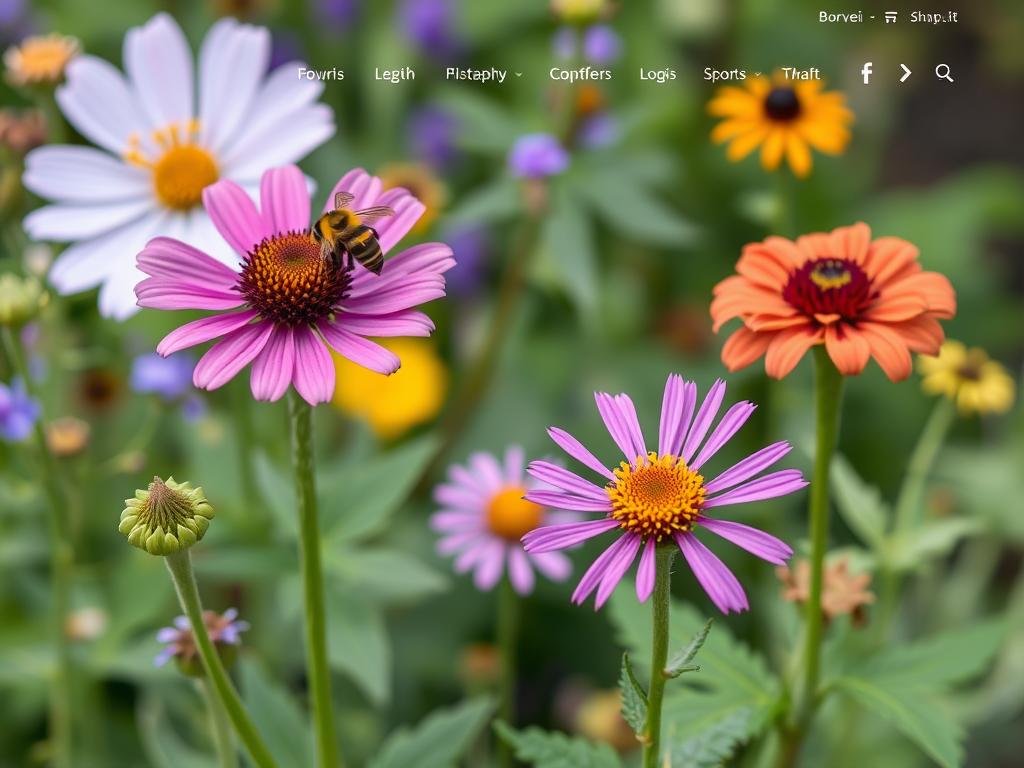Open the Plstaphy menu item
The height and width of the screenshot is (768, 1024).
pos(476,74)
